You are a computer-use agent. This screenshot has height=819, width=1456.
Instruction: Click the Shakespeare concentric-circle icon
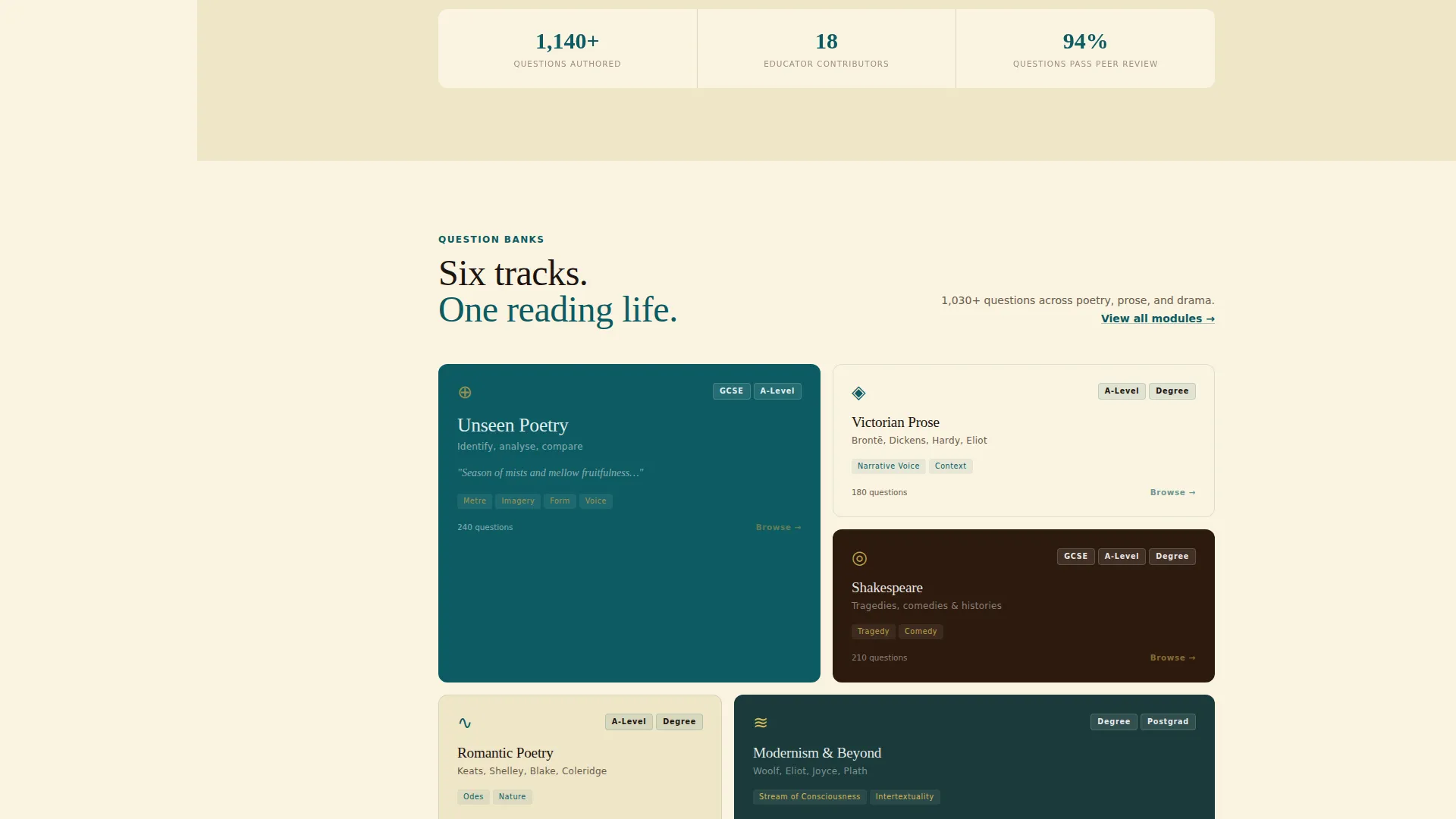(x=859, y=558)
